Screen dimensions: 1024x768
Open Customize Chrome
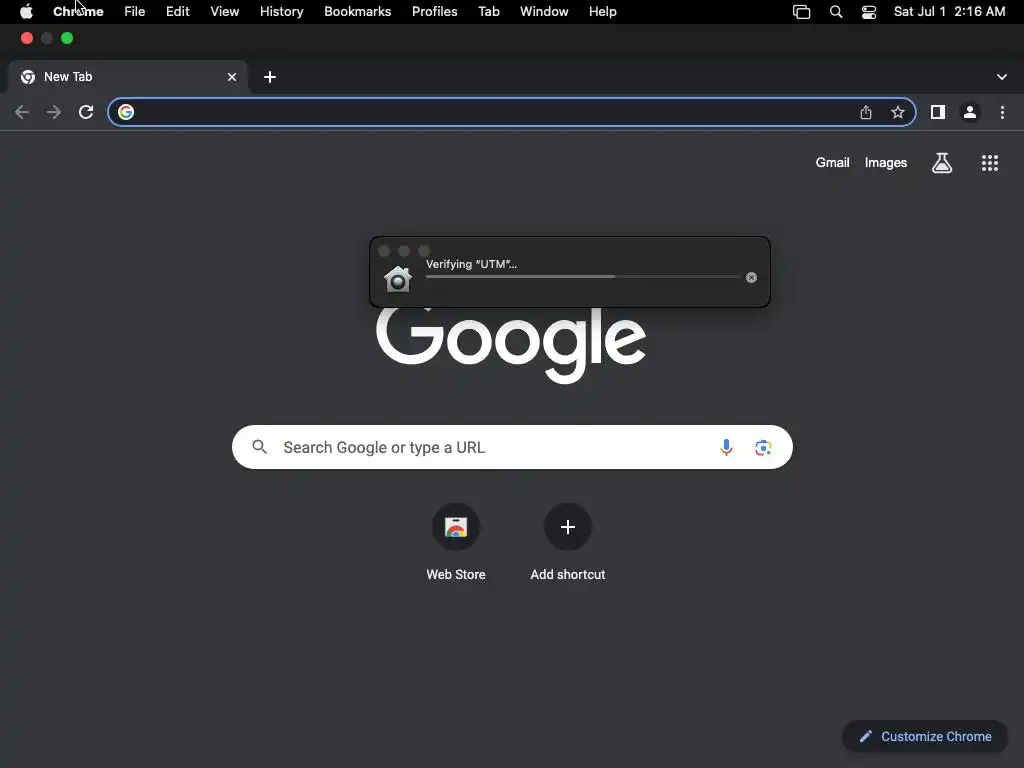(x=925, y=737)
